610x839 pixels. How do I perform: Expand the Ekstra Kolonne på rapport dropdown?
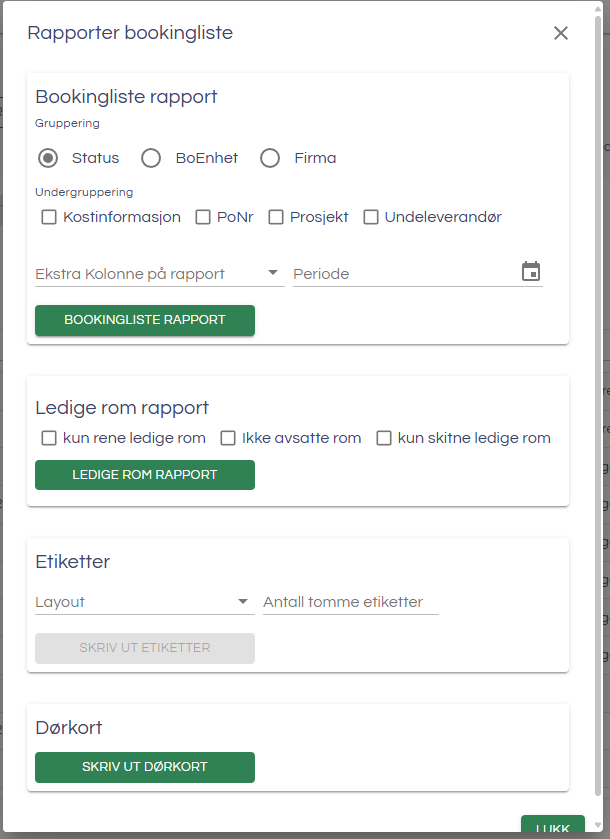159,273
